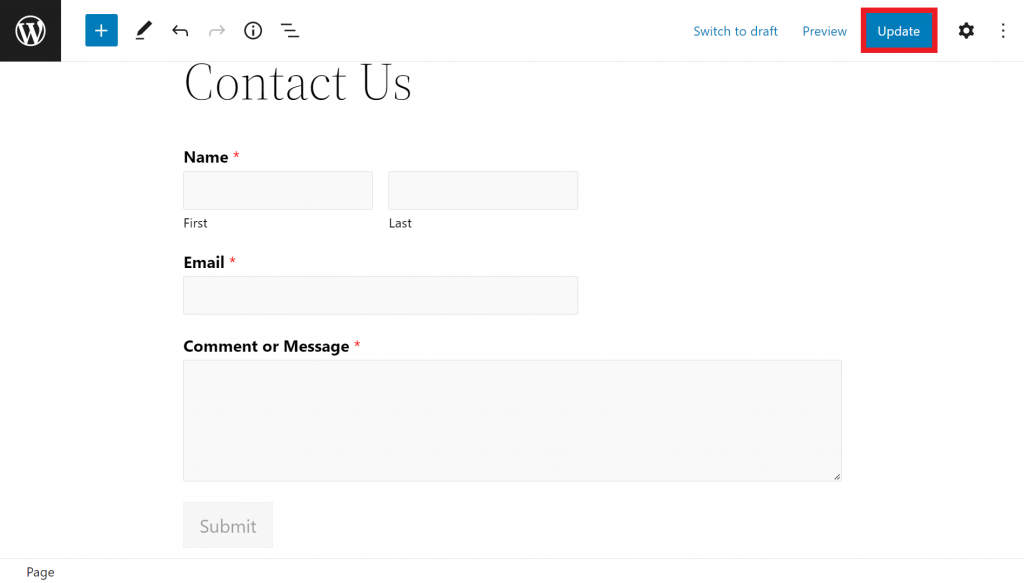Undo the last change

[180, 30]
